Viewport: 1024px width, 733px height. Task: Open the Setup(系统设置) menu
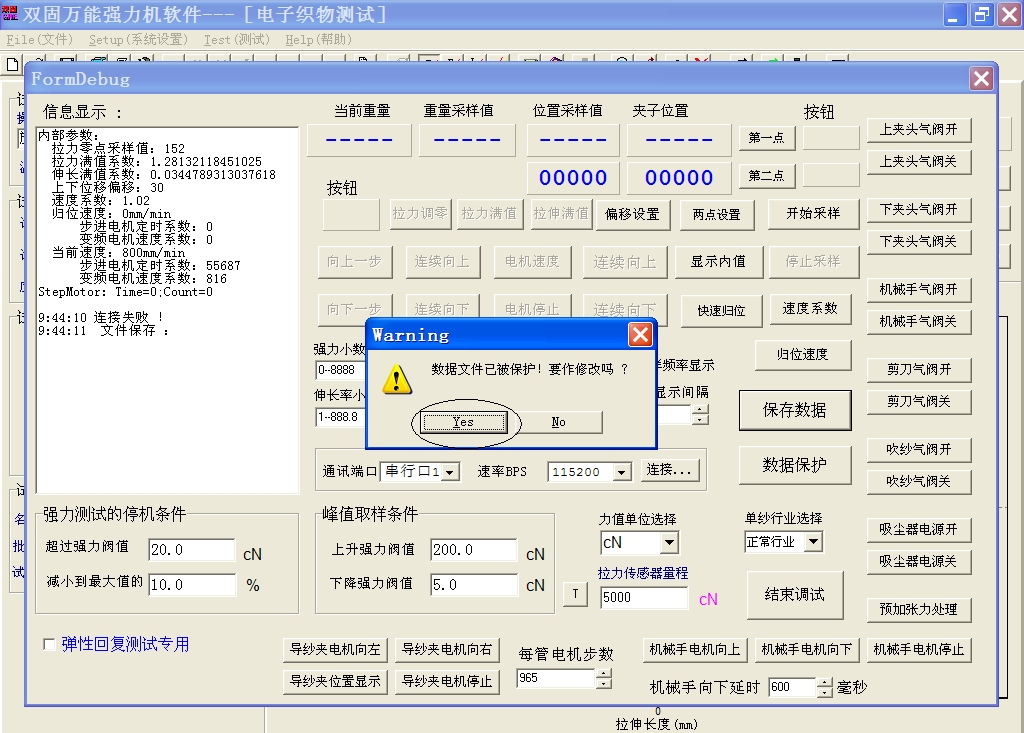click(x=138, y=40)
